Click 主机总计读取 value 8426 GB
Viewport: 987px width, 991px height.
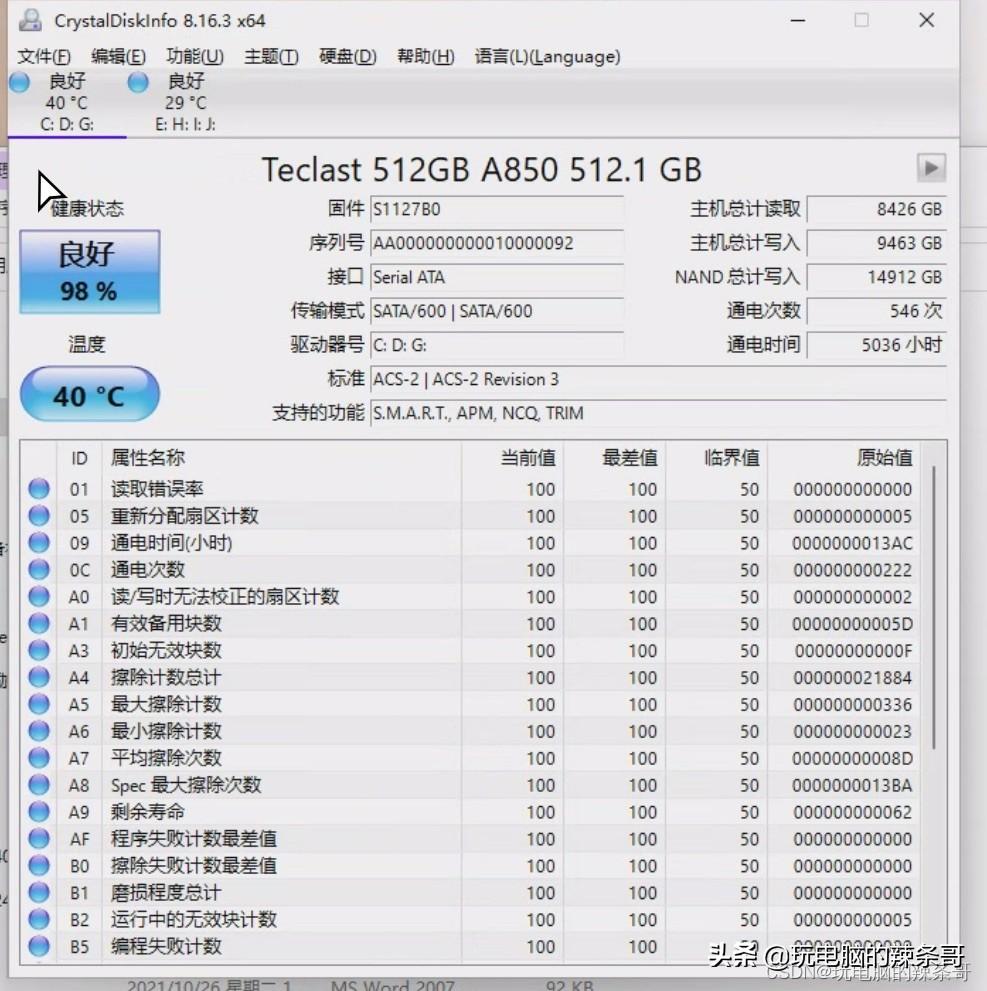click(x=876, y=209)
